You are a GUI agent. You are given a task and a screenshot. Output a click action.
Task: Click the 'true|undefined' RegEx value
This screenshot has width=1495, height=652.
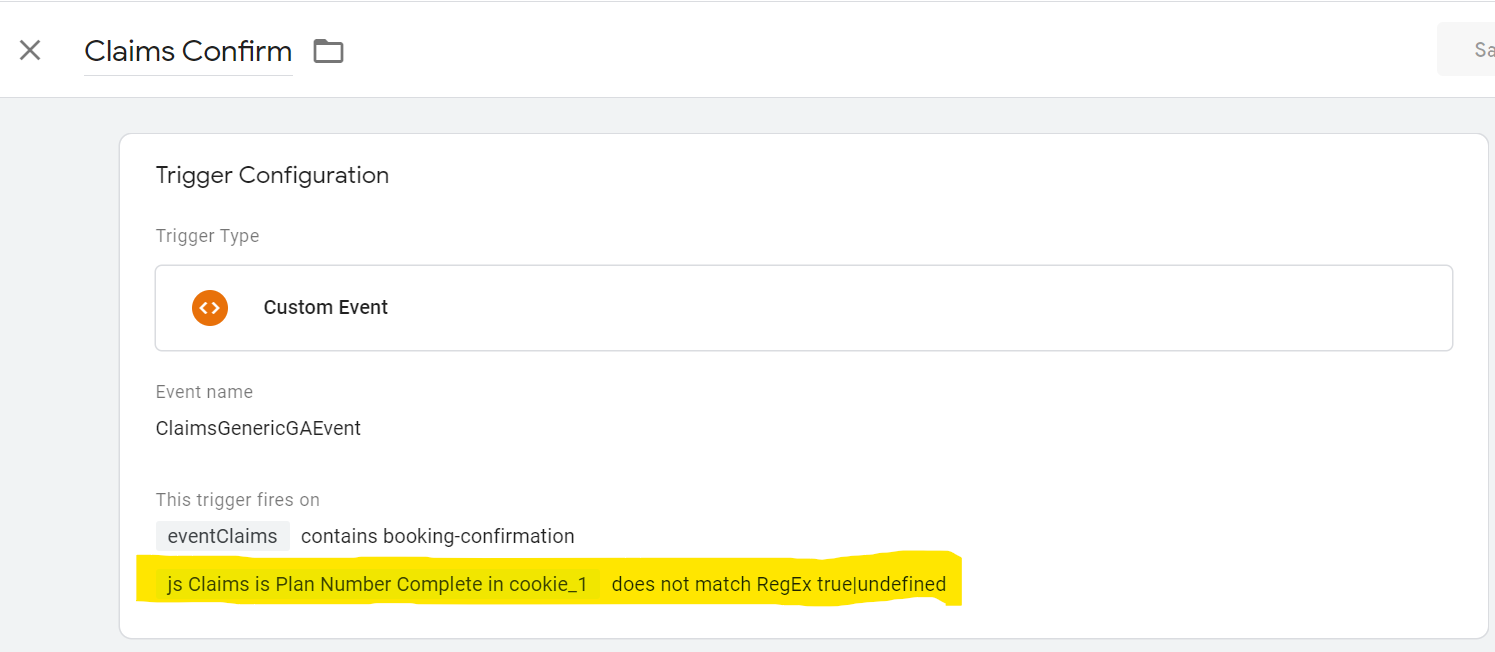tap(881, 584)
